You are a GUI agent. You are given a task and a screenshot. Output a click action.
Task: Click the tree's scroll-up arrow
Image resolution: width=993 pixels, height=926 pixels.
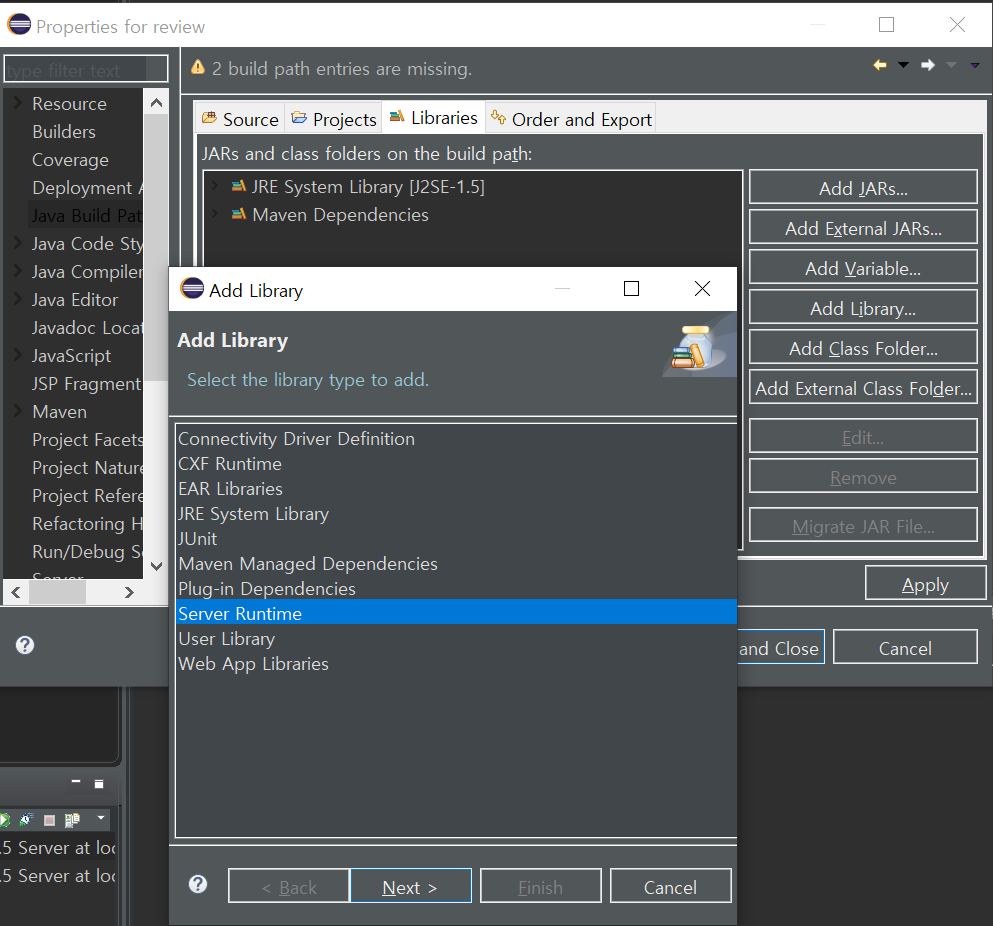(x=156, y=103)
